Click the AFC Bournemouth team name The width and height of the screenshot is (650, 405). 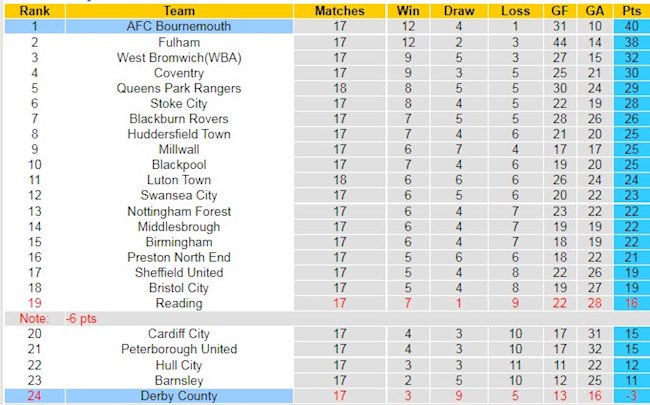coord(179,27)
